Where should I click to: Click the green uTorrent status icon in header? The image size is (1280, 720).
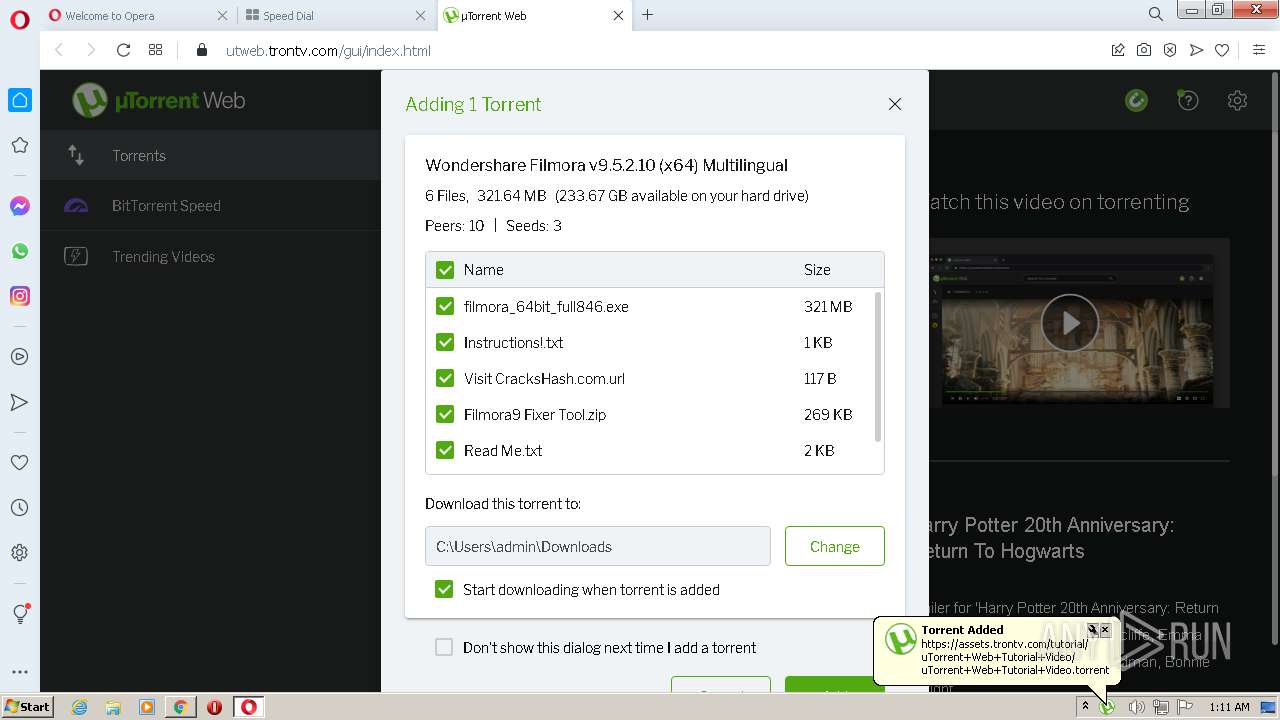pos(1136,100)
